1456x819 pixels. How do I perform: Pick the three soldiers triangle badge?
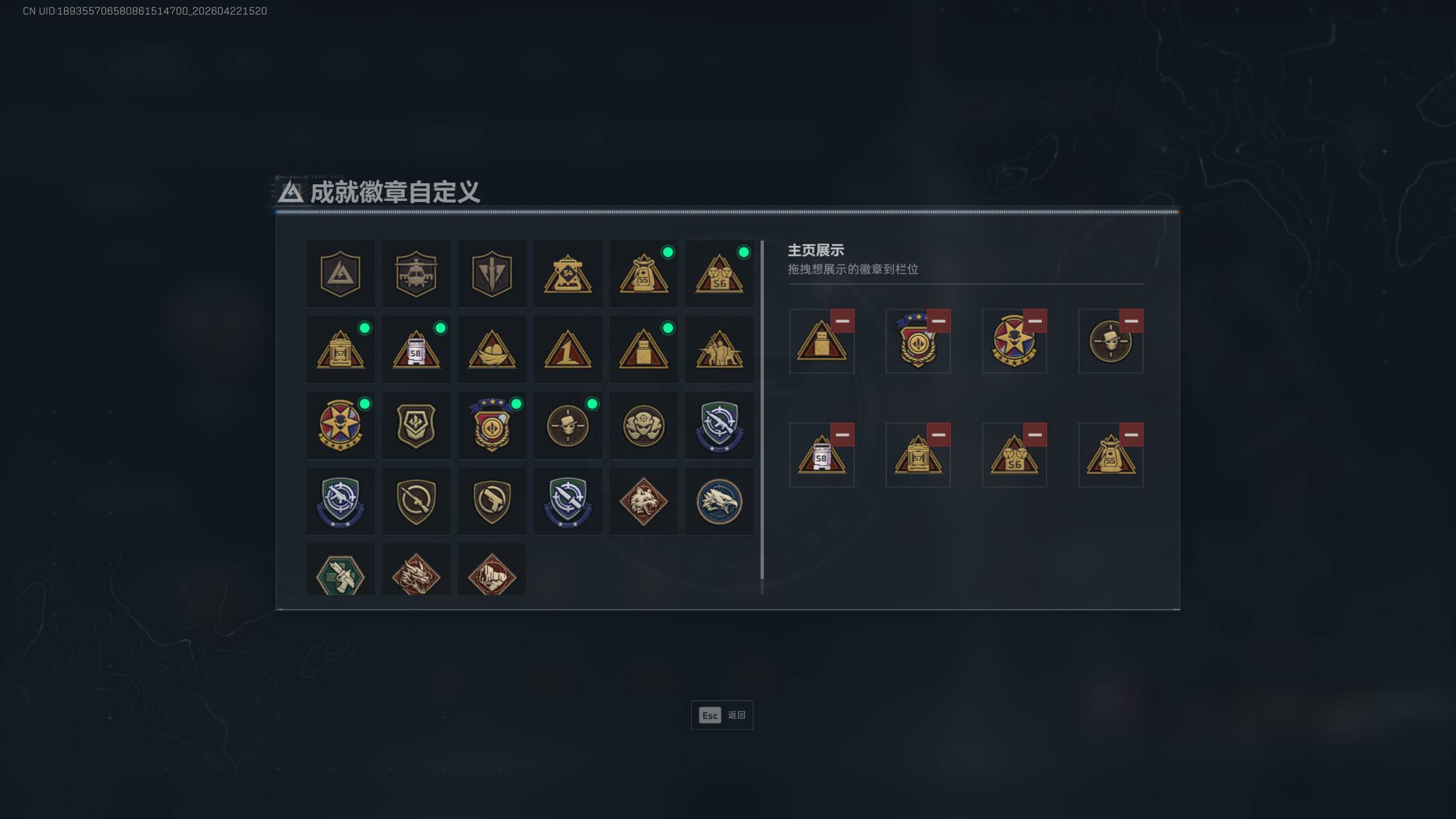(x=719, y=349)
